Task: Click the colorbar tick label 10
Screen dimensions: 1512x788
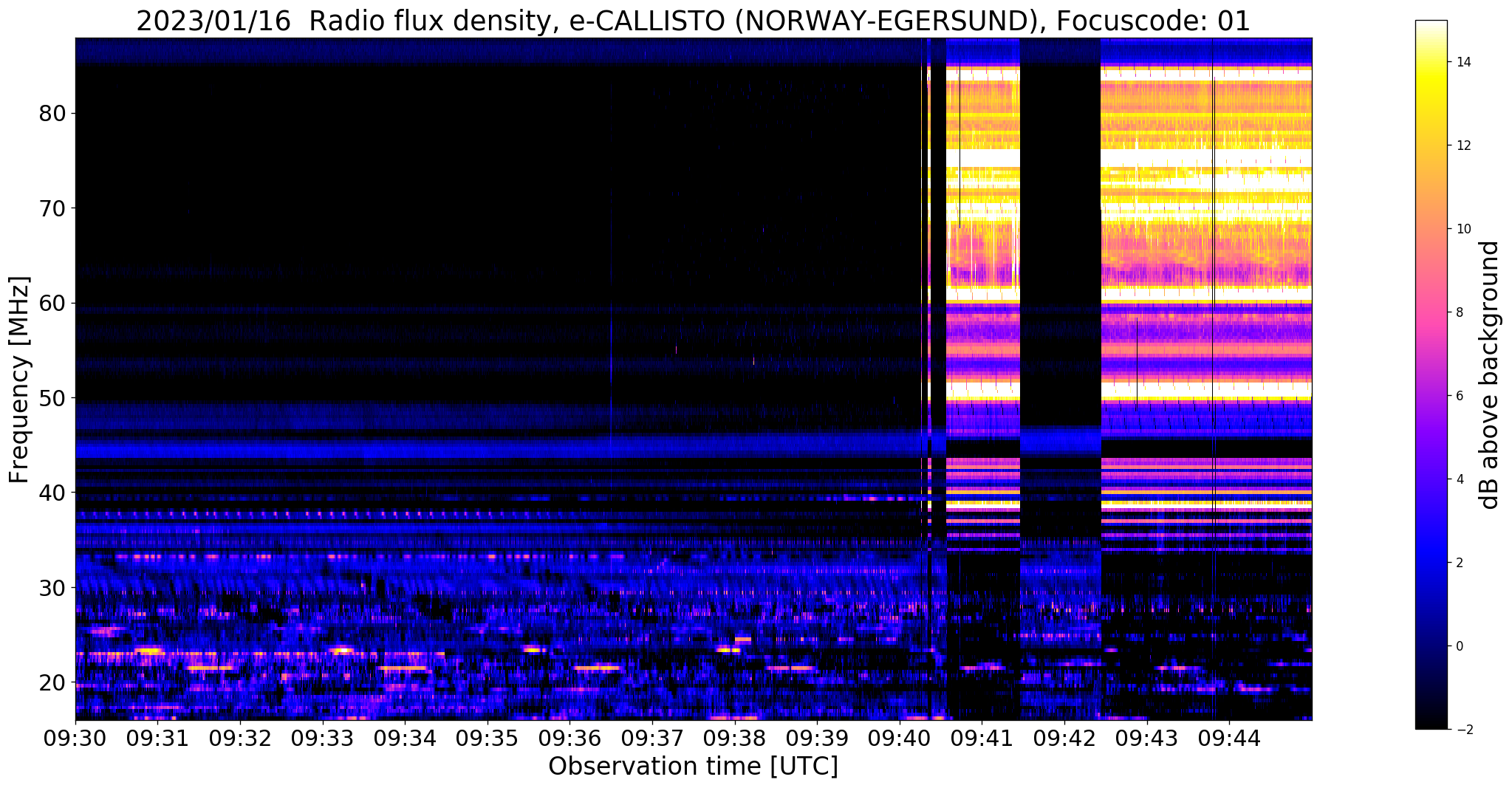Action: coord(1463,229)
